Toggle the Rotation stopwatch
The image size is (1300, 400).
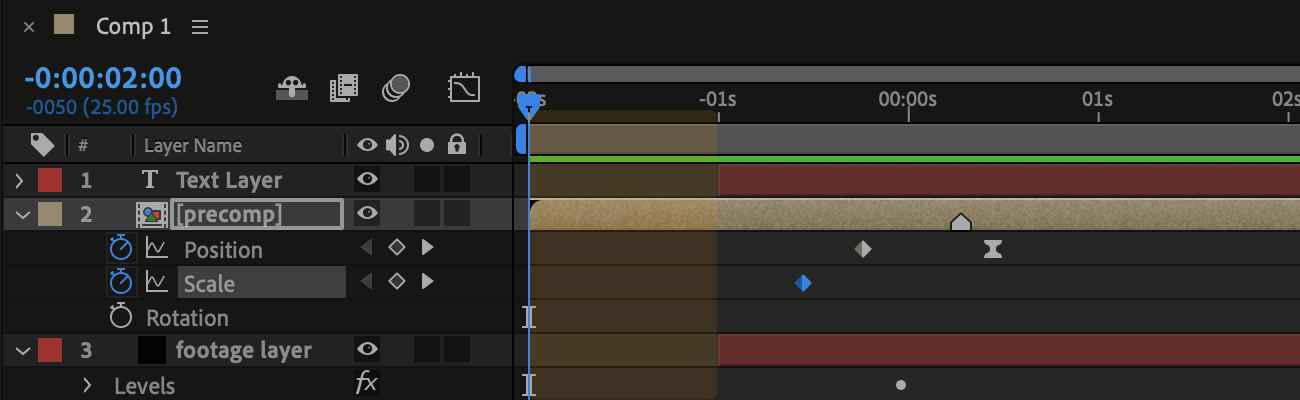[x=121, y=317]
